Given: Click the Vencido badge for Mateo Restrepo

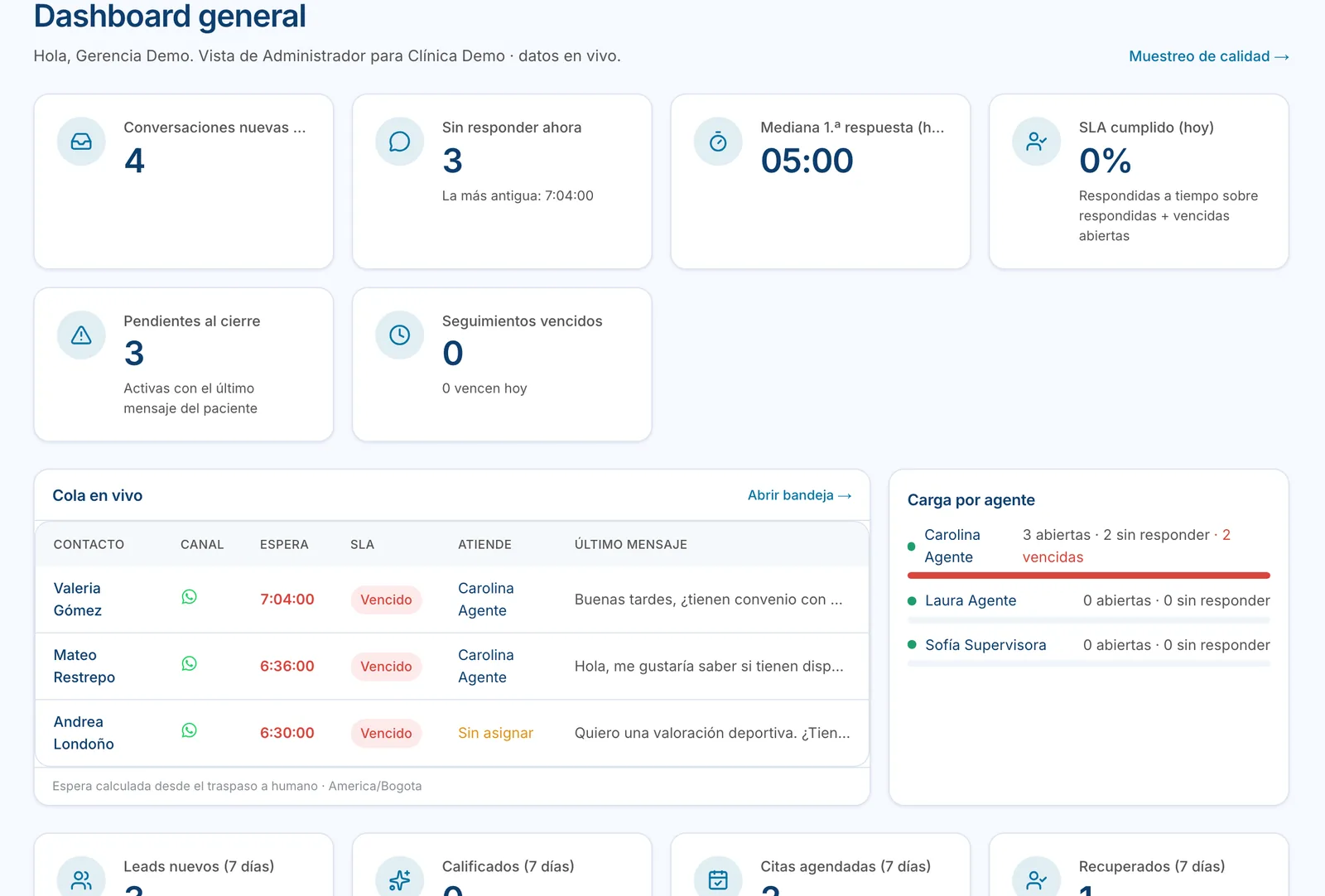Looking at the screenshot, I should coord(386,667).
